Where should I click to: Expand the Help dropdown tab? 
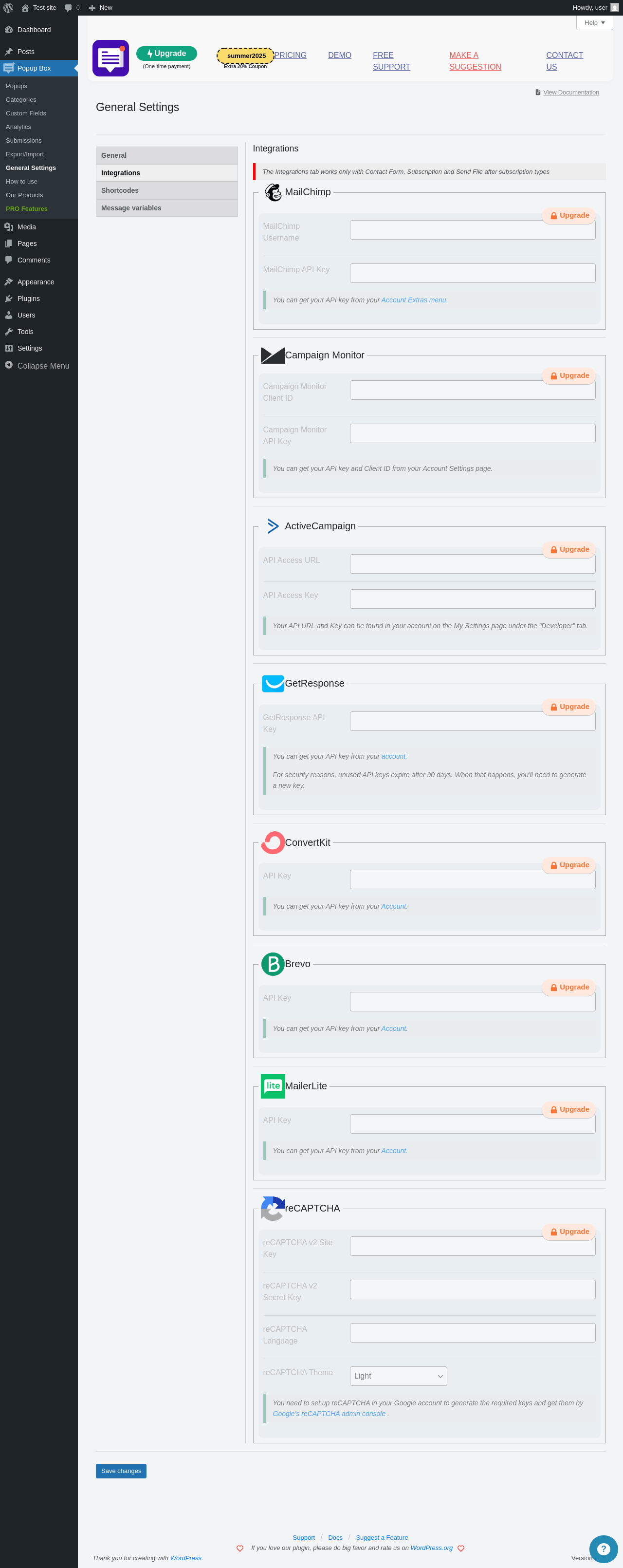[594, 22]
